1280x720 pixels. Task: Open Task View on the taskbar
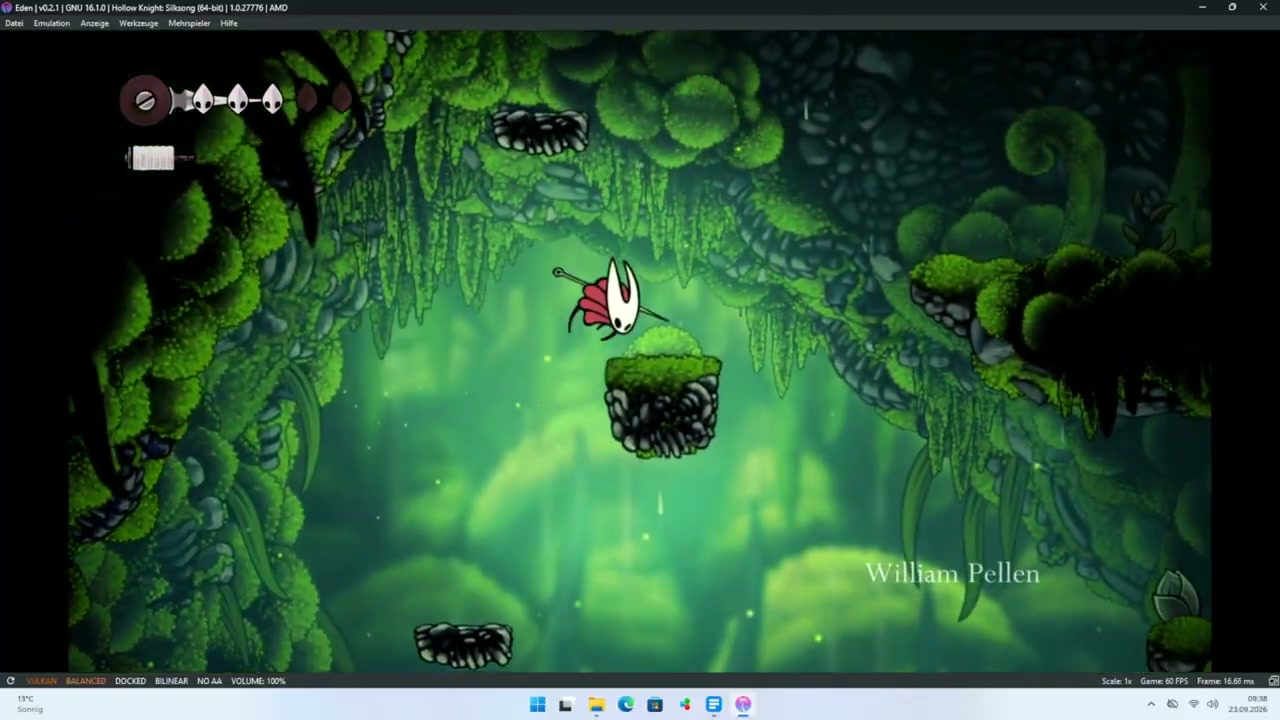click(566, 705)
